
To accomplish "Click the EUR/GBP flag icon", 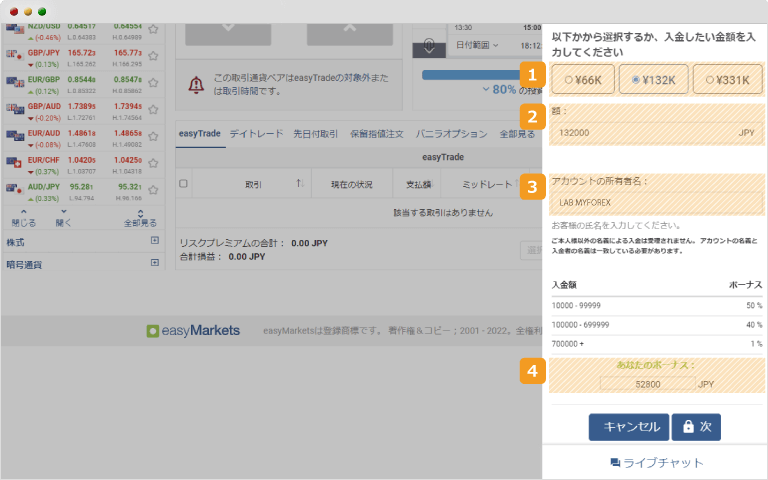I will [x=15, y=82].
